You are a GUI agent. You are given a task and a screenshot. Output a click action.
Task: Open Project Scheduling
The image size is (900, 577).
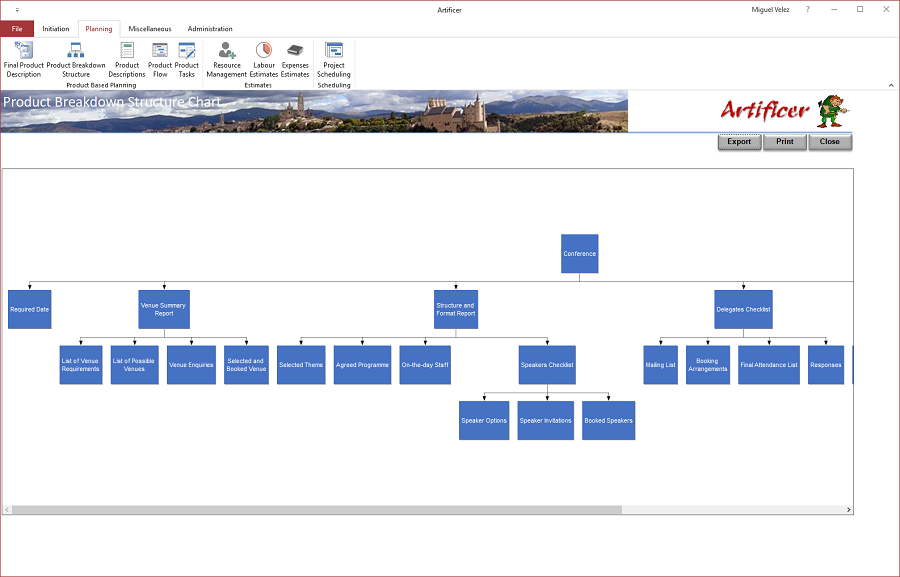click(x=333, y=60)
